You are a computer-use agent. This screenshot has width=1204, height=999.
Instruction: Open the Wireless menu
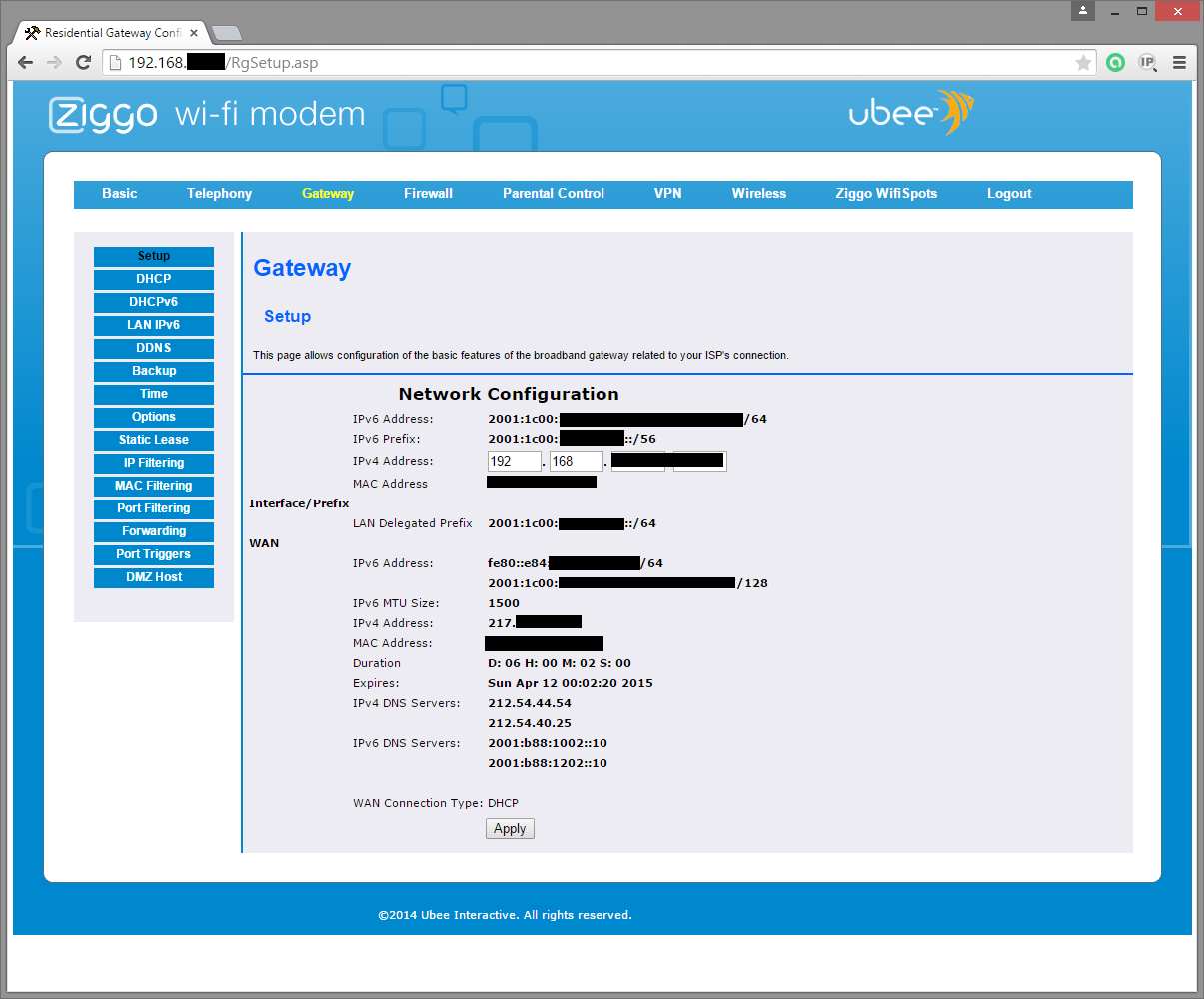tap(759, 194)
